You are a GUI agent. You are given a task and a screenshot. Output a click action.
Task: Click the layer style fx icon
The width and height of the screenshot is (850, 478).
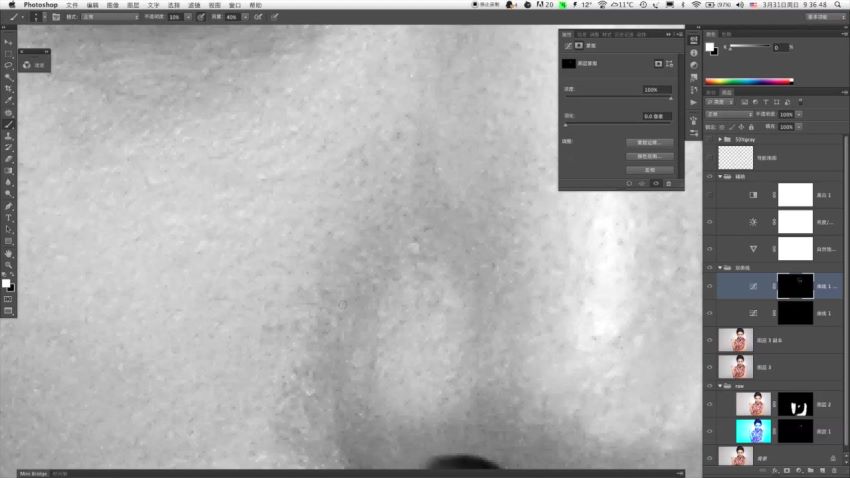775,470
